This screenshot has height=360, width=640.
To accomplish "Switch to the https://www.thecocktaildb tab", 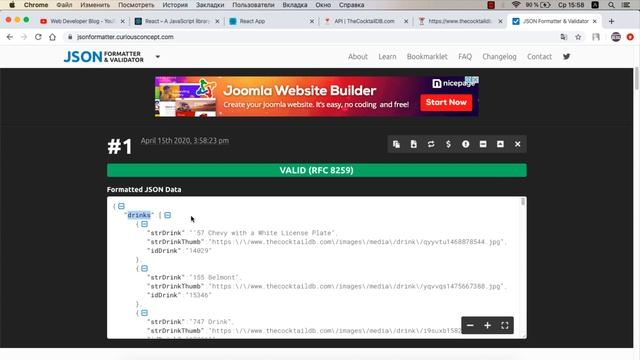I will 459,21.
